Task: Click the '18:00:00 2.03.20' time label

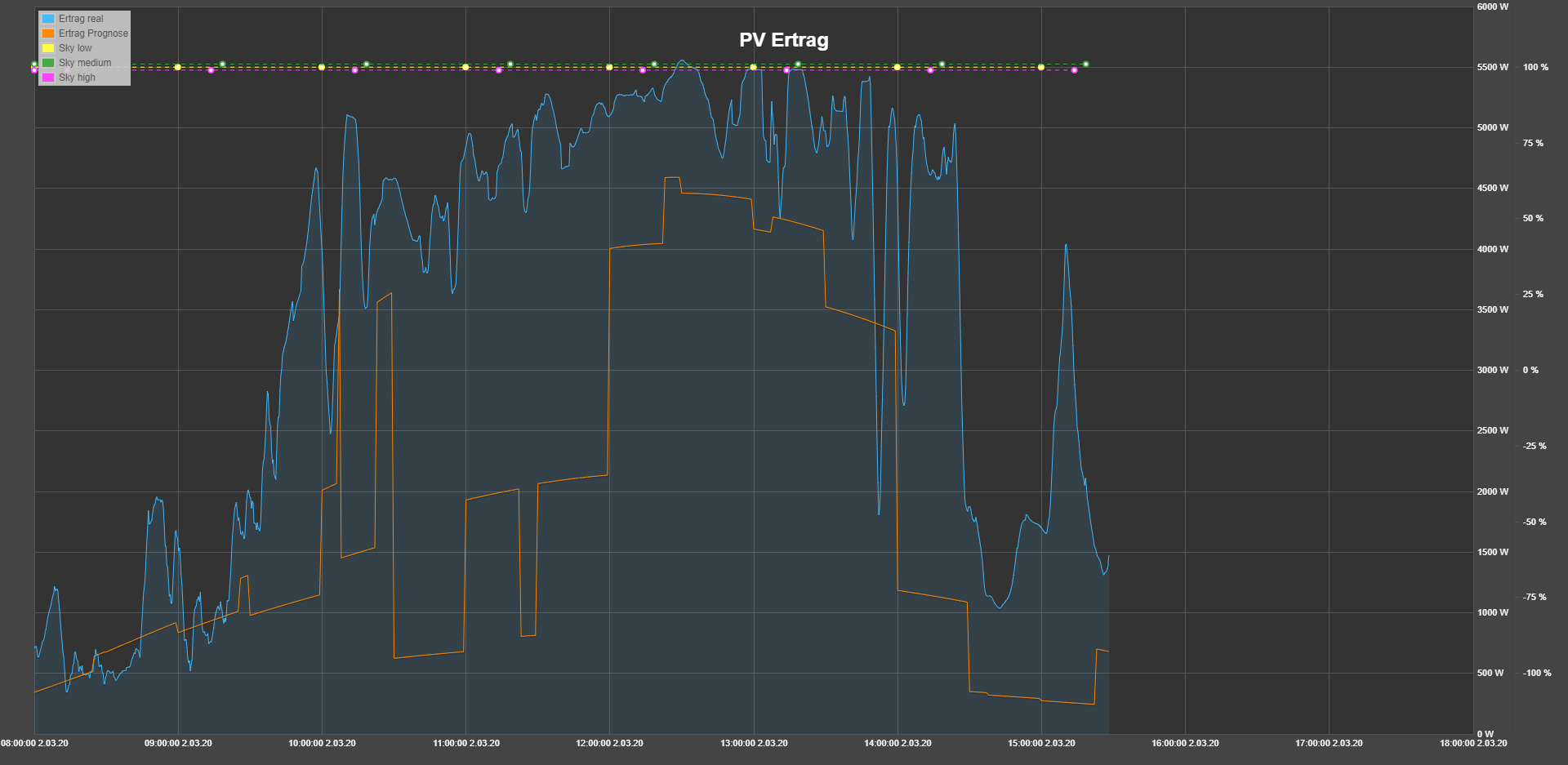Action: point(1473,743)
